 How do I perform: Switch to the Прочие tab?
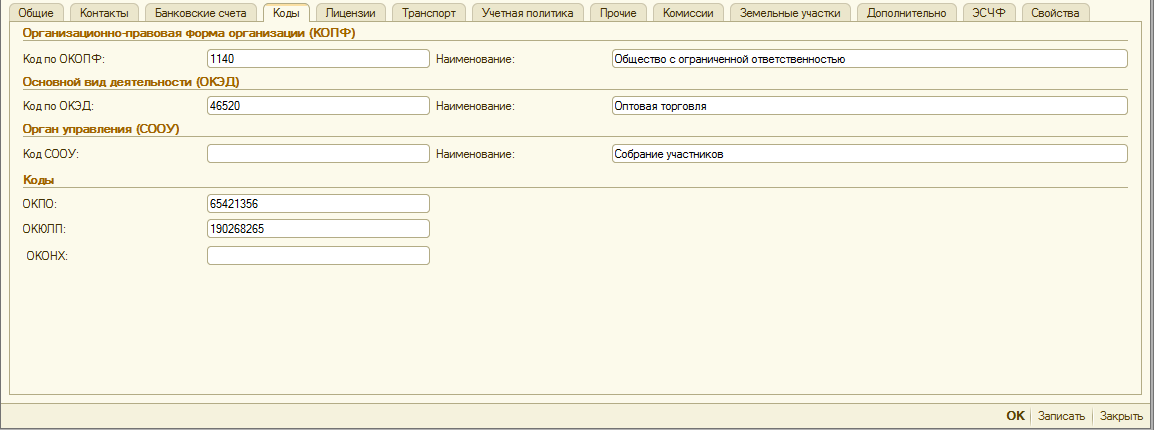click(618, 13)
